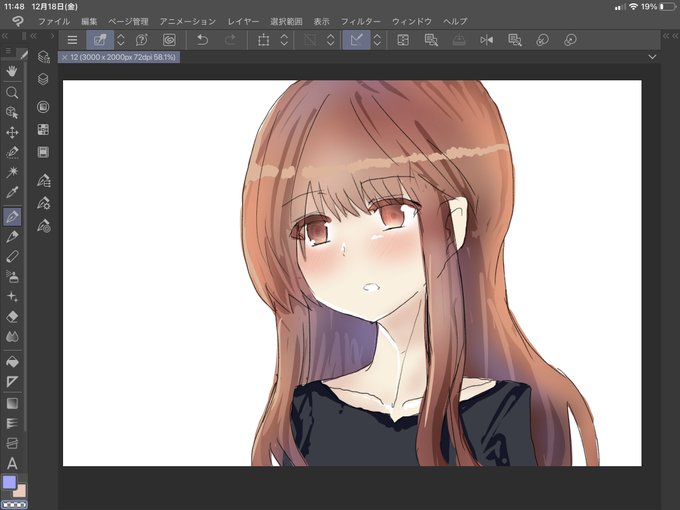Undo the last action
Viewport: 680px width, 510px height.
point(202,40)
